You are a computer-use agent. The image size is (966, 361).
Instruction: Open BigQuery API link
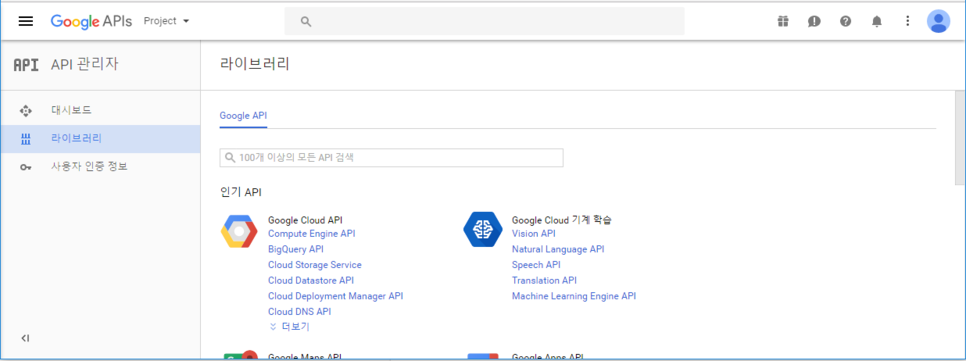(x=296, y=249)
